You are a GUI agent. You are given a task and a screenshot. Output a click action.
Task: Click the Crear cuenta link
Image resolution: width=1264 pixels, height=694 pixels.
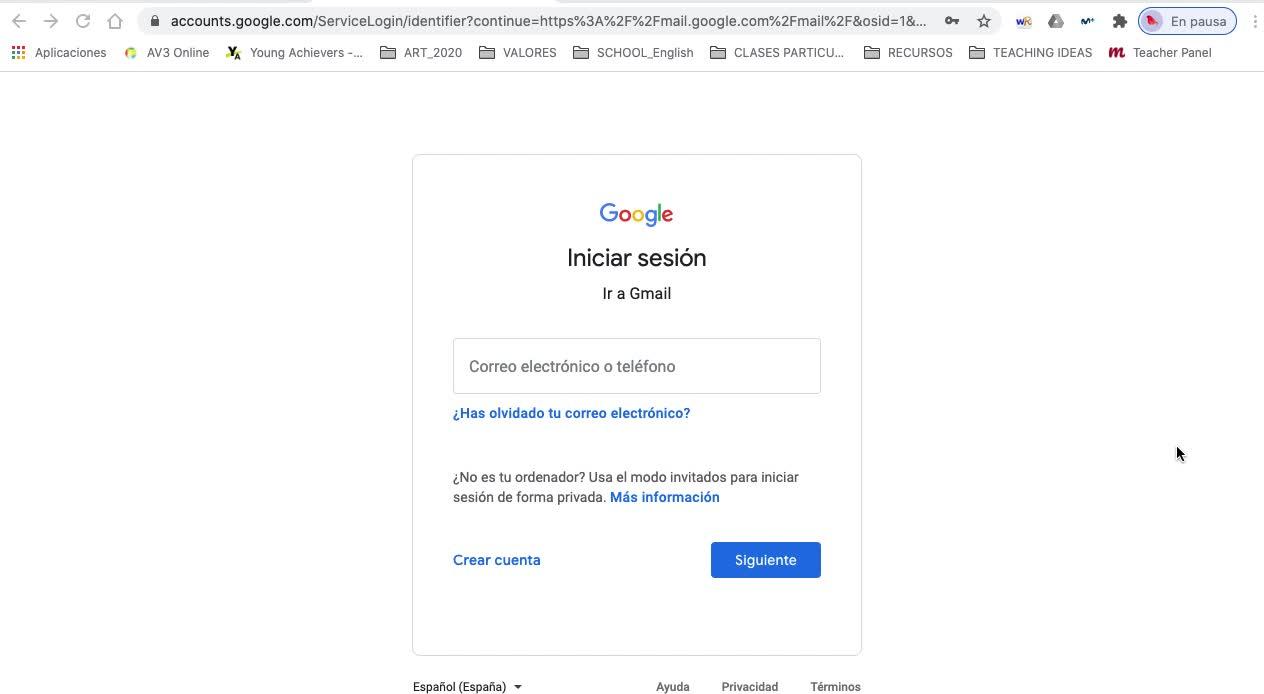pos(497,560)
